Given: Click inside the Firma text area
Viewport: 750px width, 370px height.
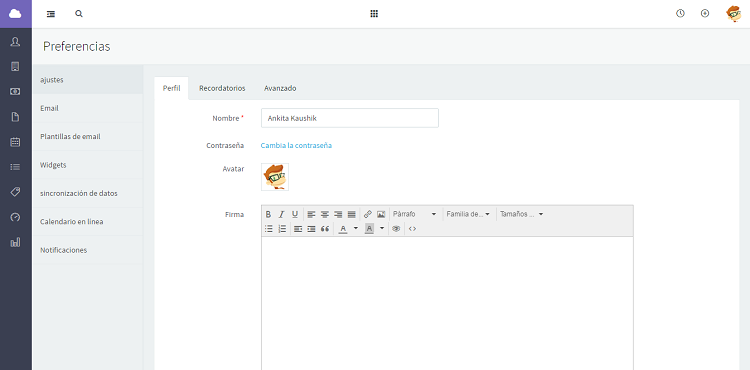Looking at the screenshot, I should click(447, 303).
